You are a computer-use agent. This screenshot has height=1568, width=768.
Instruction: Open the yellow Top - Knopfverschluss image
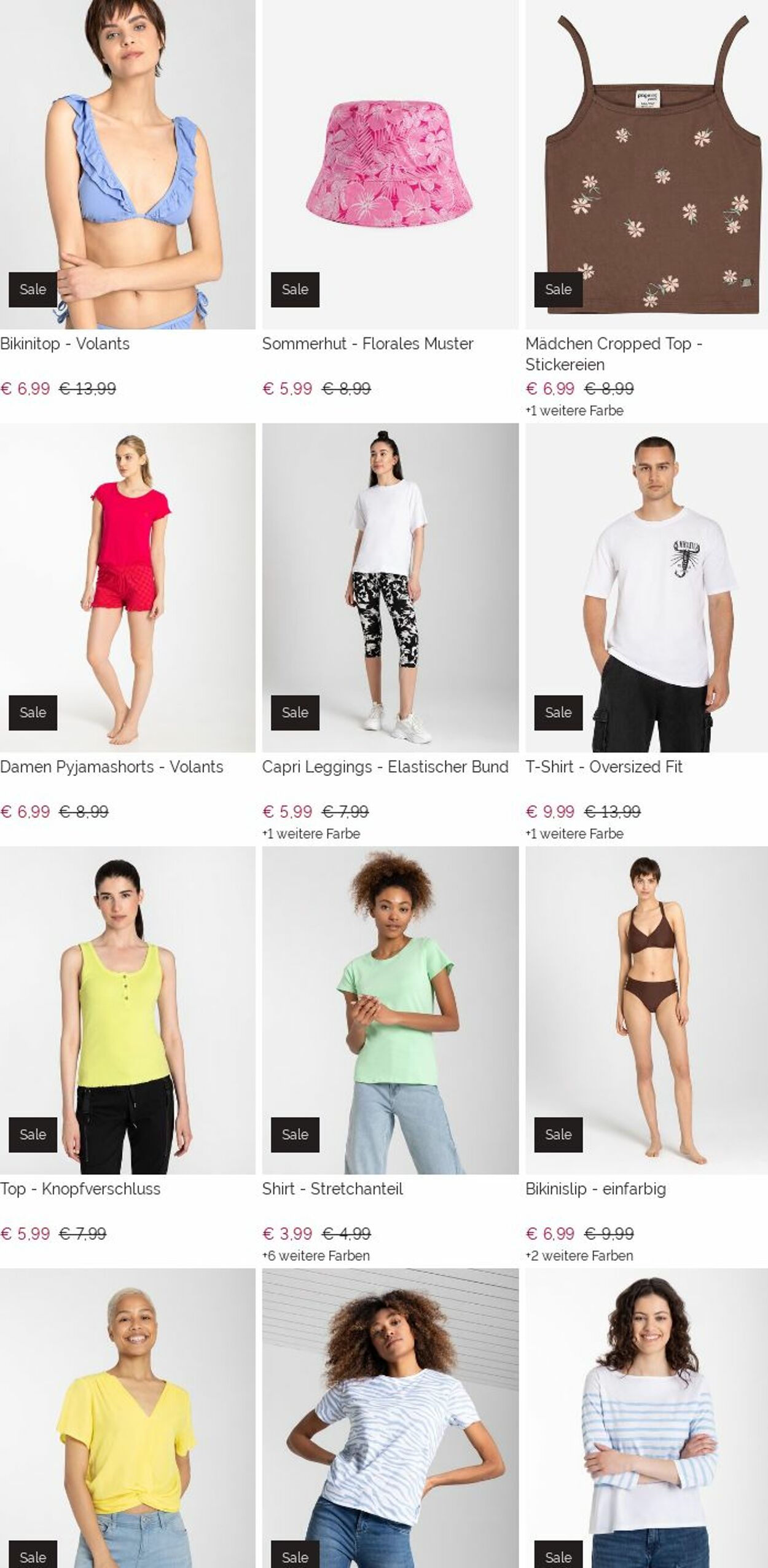point(127,1011)
